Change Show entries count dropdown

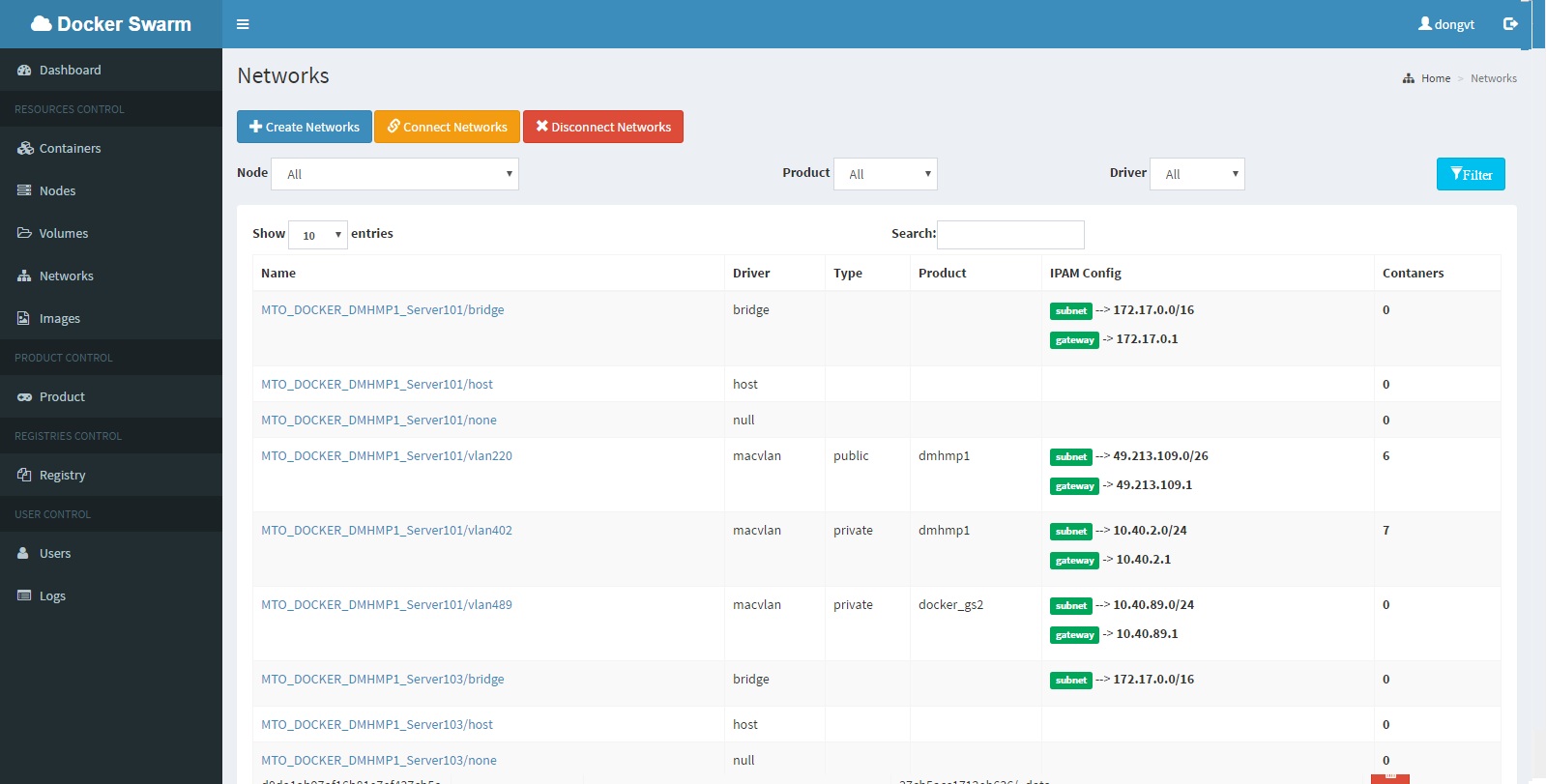[x=318, y=235]
